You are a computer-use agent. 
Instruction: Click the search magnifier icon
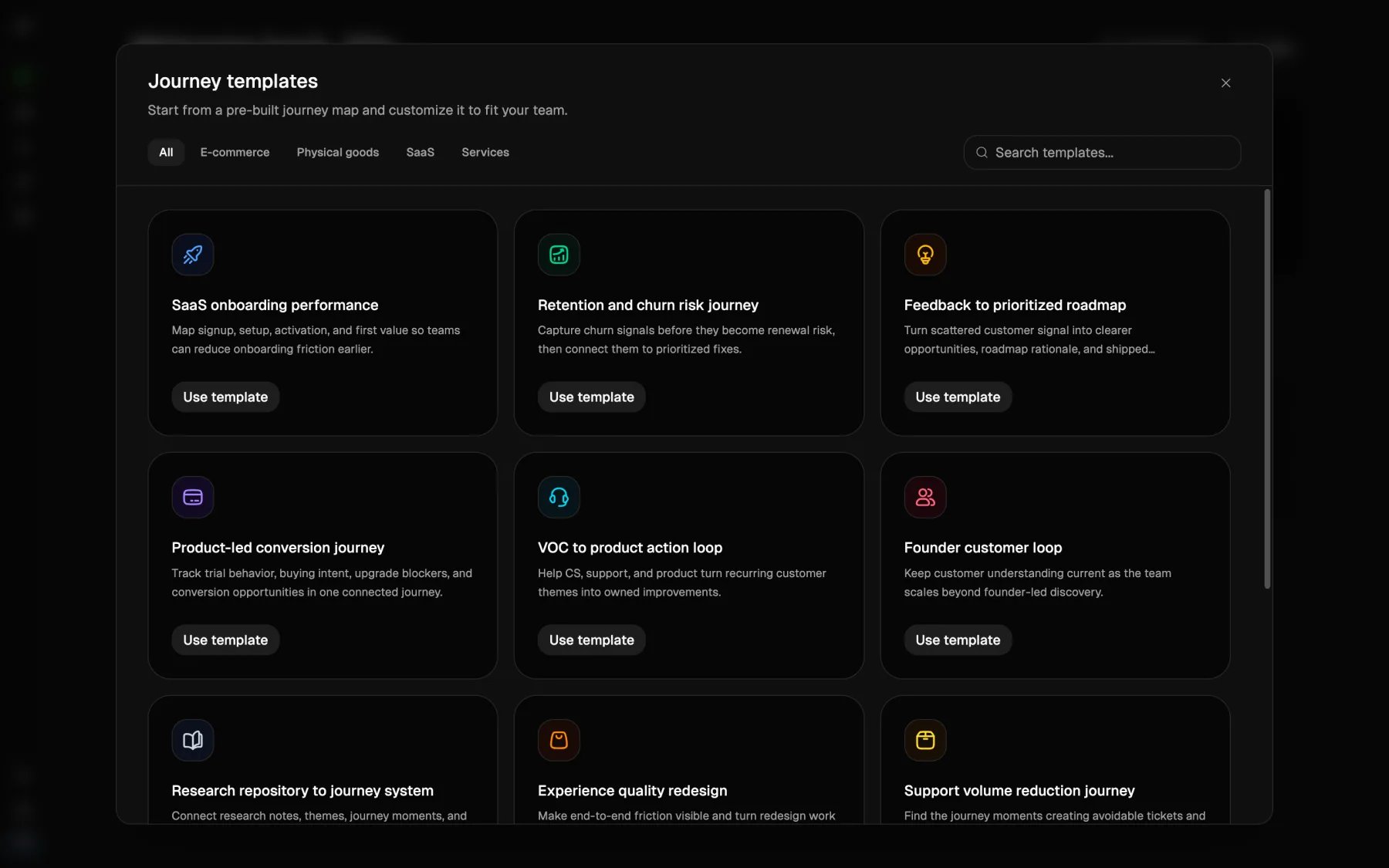tap(982, 153)
